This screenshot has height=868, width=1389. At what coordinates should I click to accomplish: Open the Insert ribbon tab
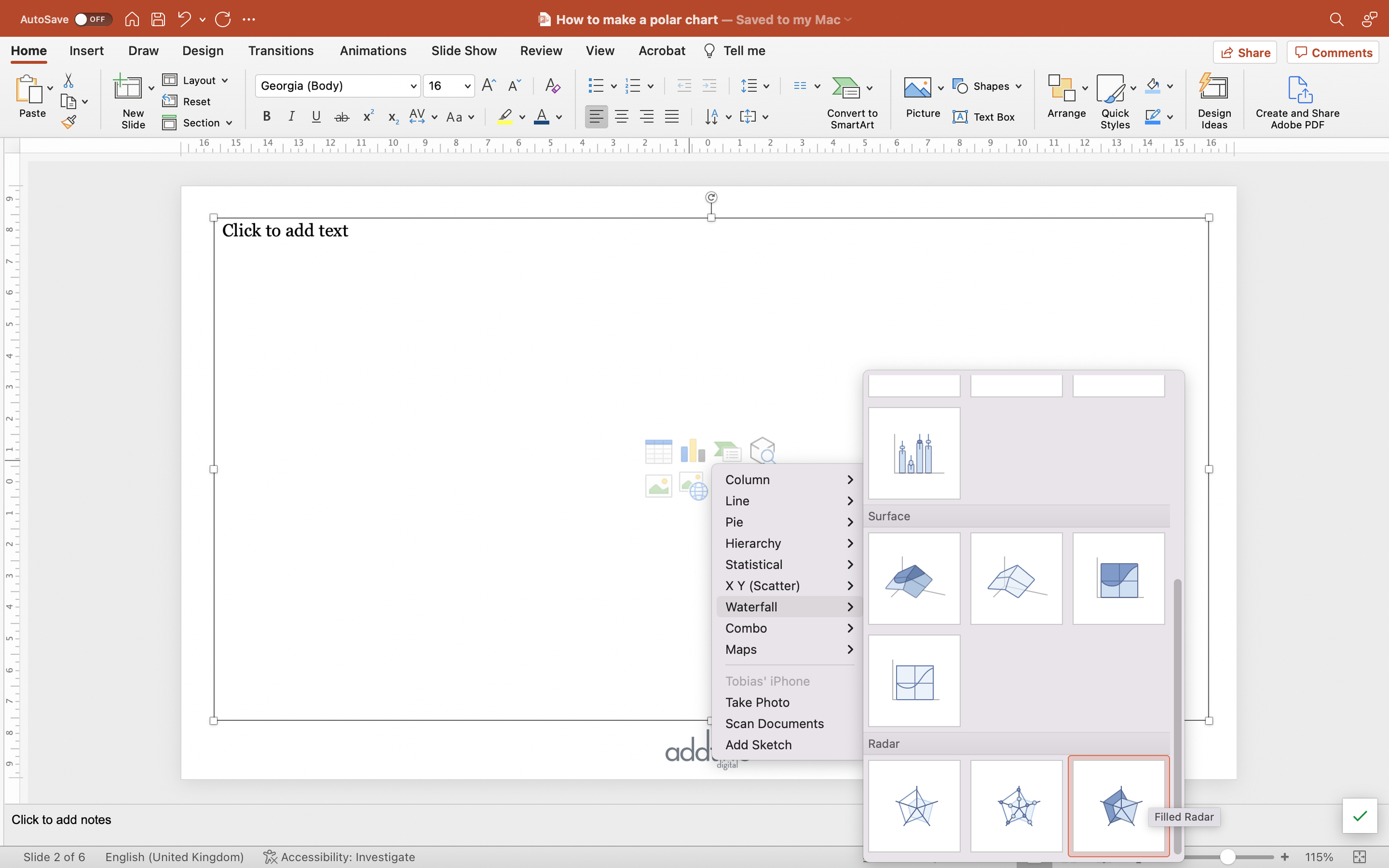click(86, 51)
